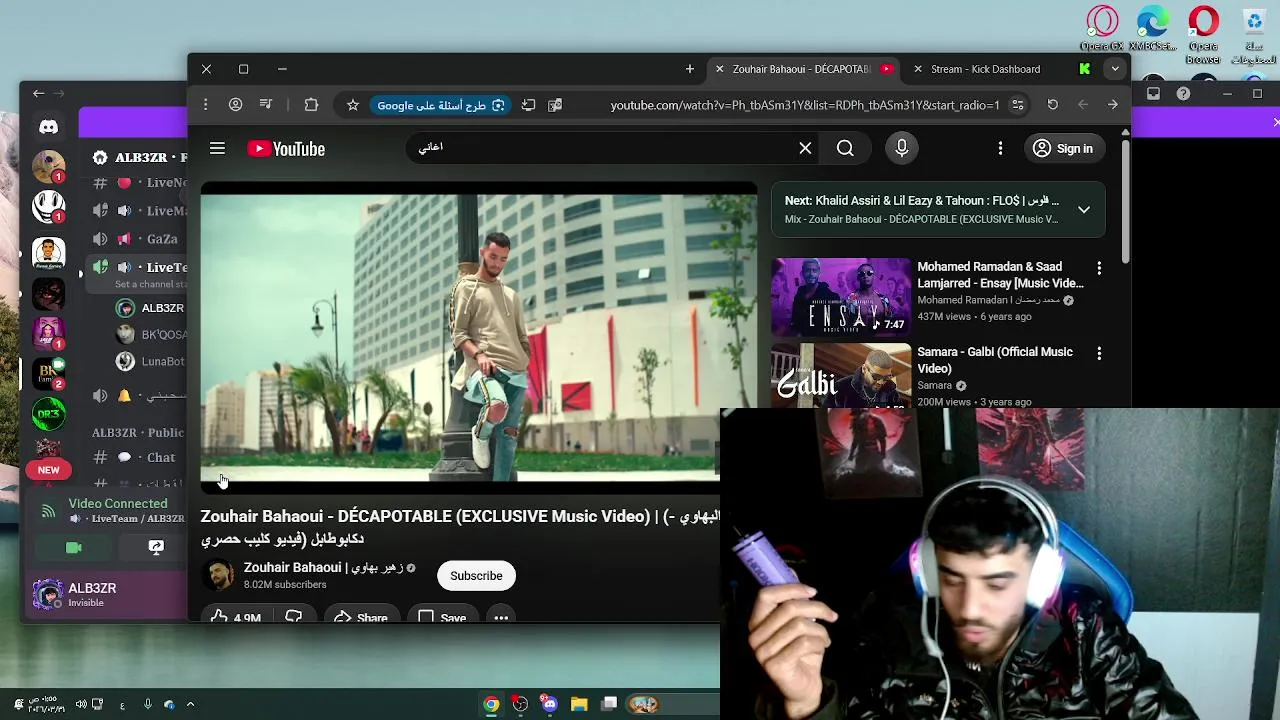
Task: Like the video with 4.9M likes
Action: [237, 617]
